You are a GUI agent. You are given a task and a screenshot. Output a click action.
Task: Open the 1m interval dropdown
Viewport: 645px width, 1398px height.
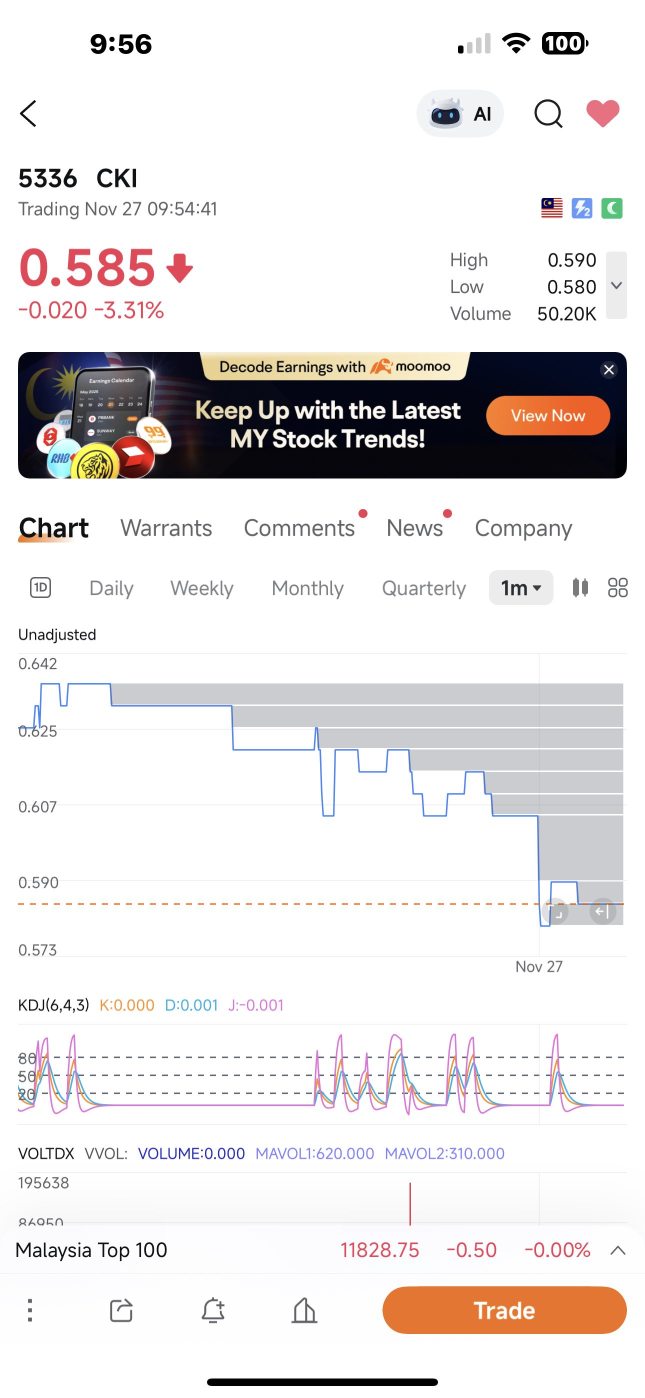point(521,588)
